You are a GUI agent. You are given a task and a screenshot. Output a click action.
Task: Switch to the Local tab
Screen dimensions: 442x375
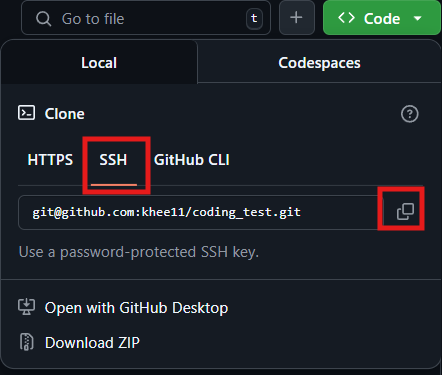click(99, 62)
